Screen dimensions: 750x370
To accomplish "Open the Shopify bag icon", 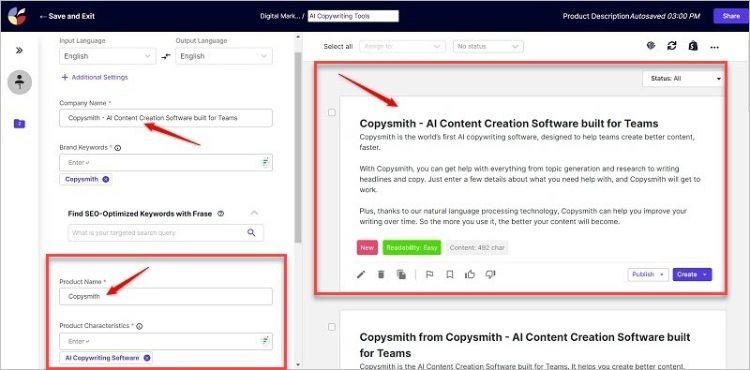I will pos(693,46).
